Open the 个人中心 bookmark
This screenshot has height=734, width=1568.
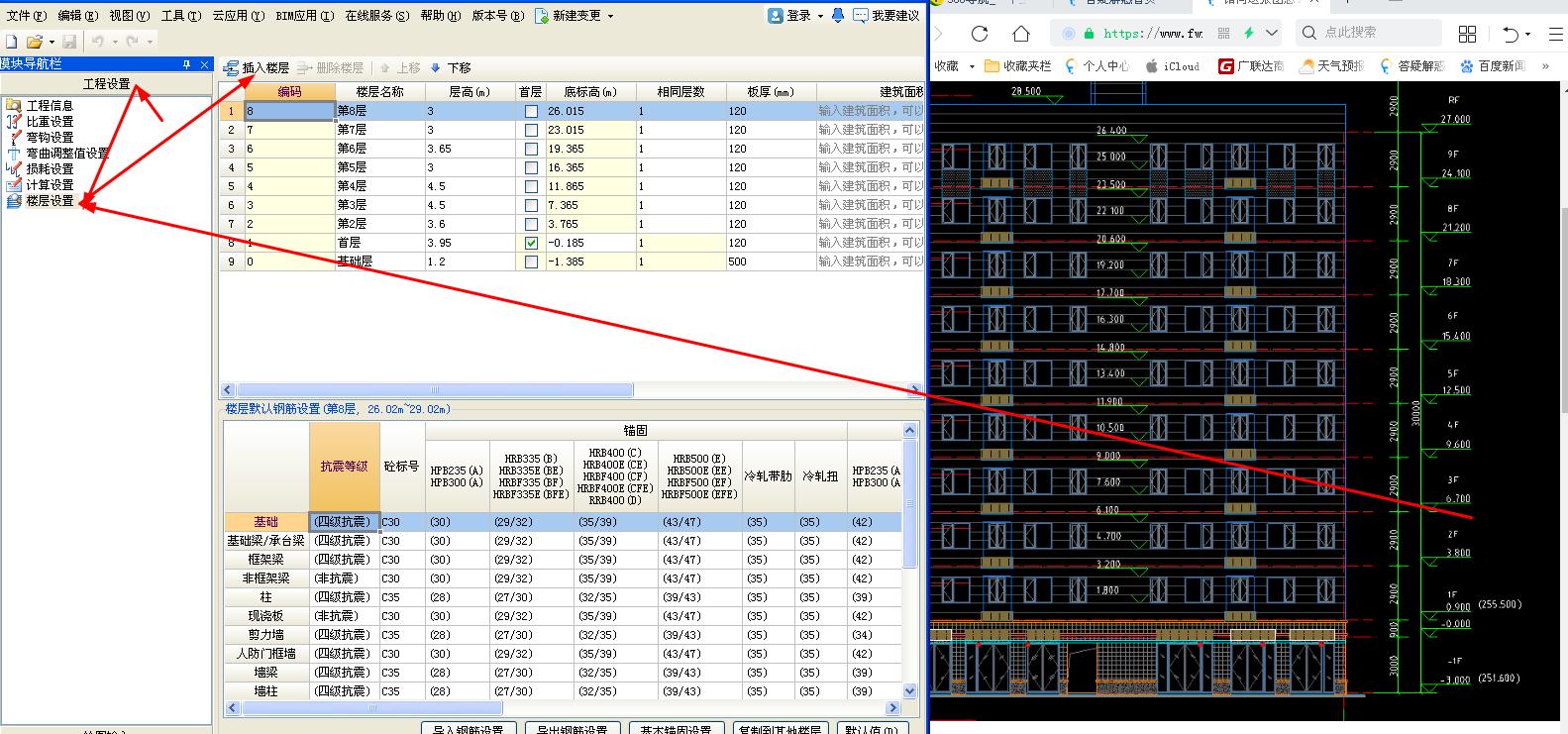coord(1097,66)
